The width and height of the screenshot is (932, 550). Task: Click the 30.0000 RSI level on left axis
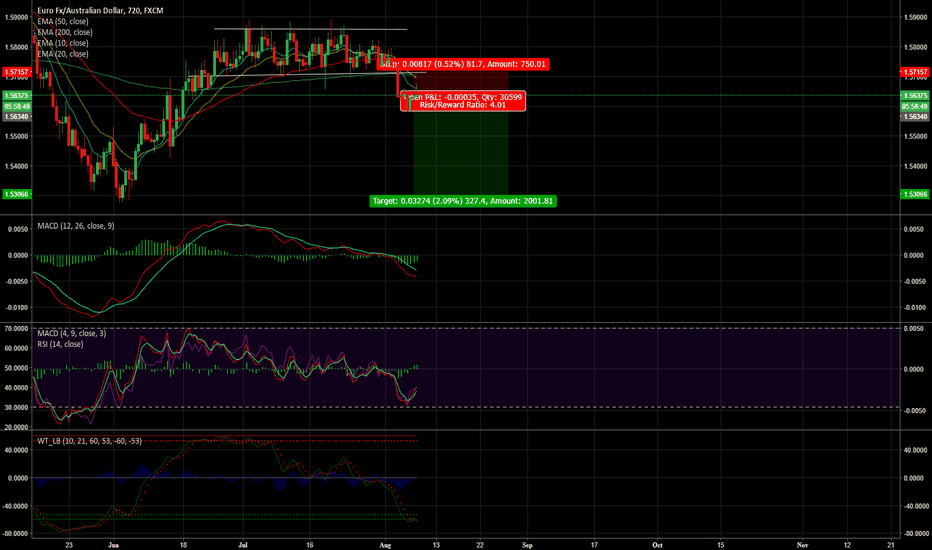click(17, 407)
